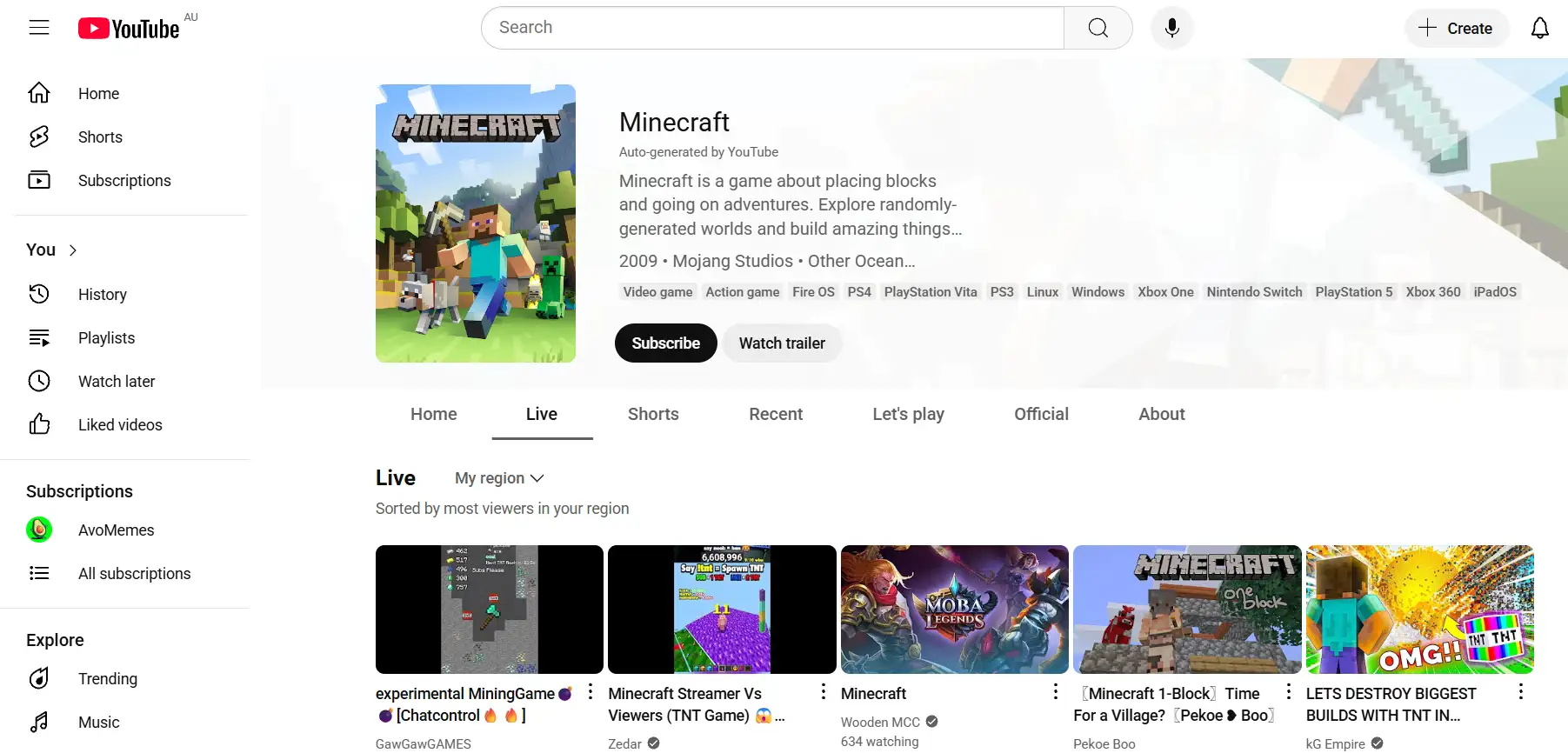Open options for experimental MiningGame video
This screenshot has height=753, width=1568.
[x=591, y=691]
